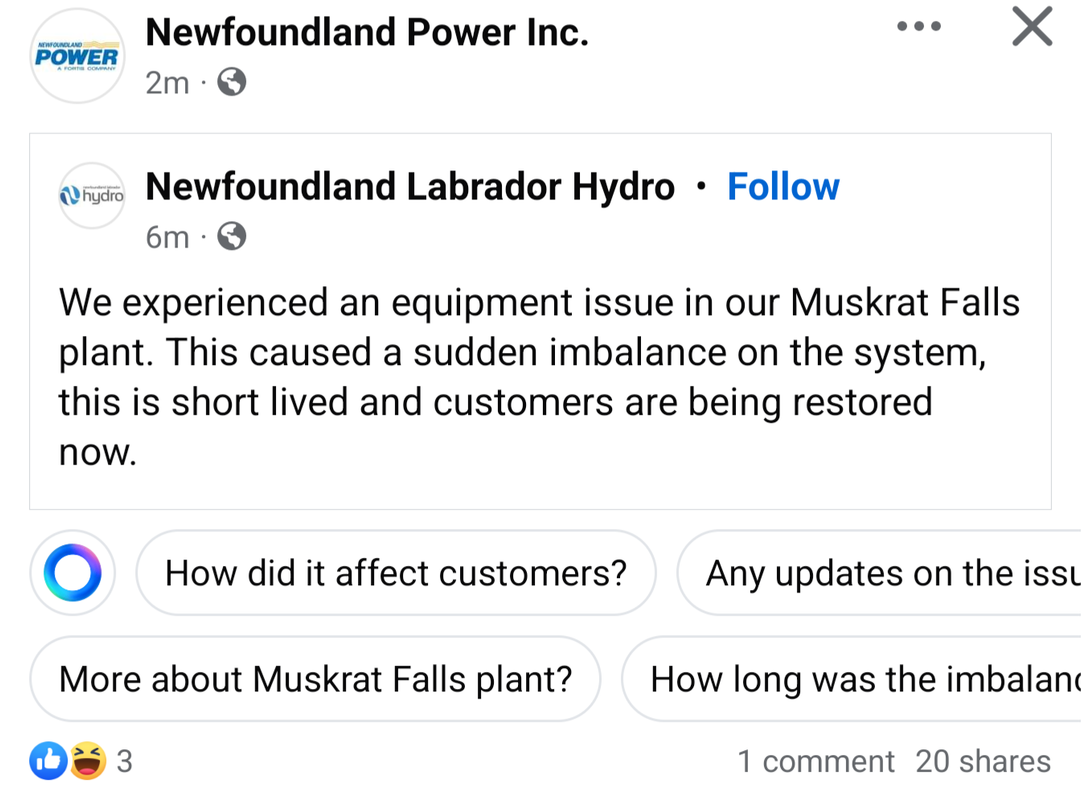Dismiss the post with the X button
The height and width of the screenshot is (800, 1081).
1031,27
